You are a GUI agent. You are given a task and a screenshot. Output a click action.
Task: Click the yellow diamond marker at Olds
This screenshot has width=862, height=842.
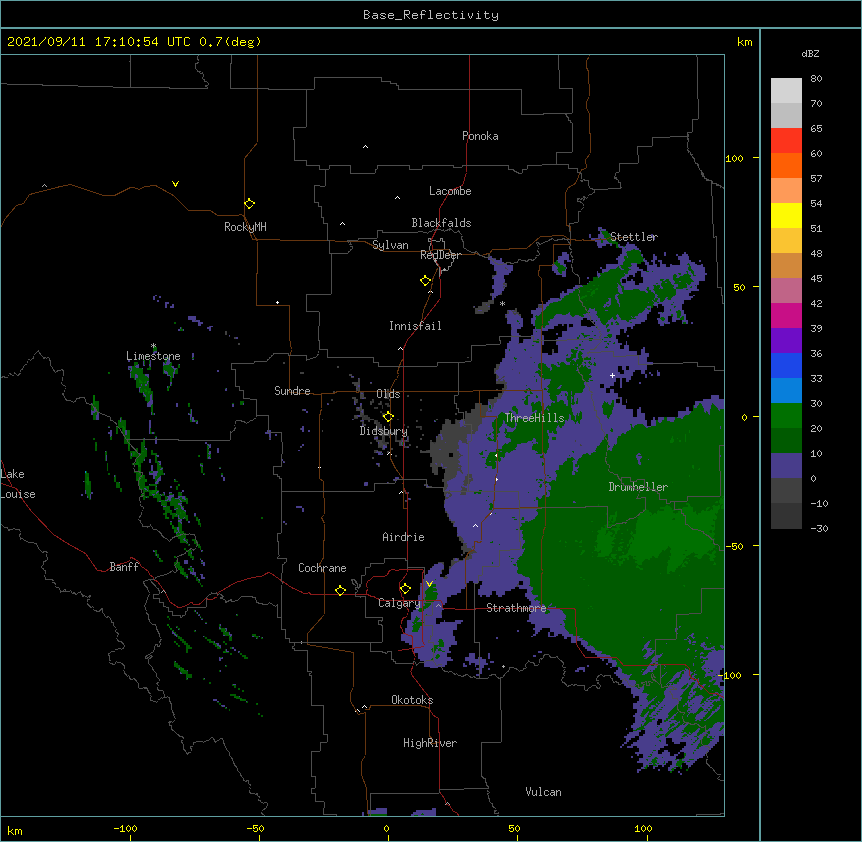click(x=388, y=416)
